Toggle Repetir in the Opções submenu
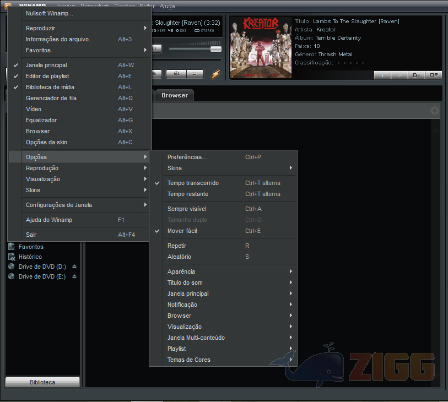 (x=224, y=246)
